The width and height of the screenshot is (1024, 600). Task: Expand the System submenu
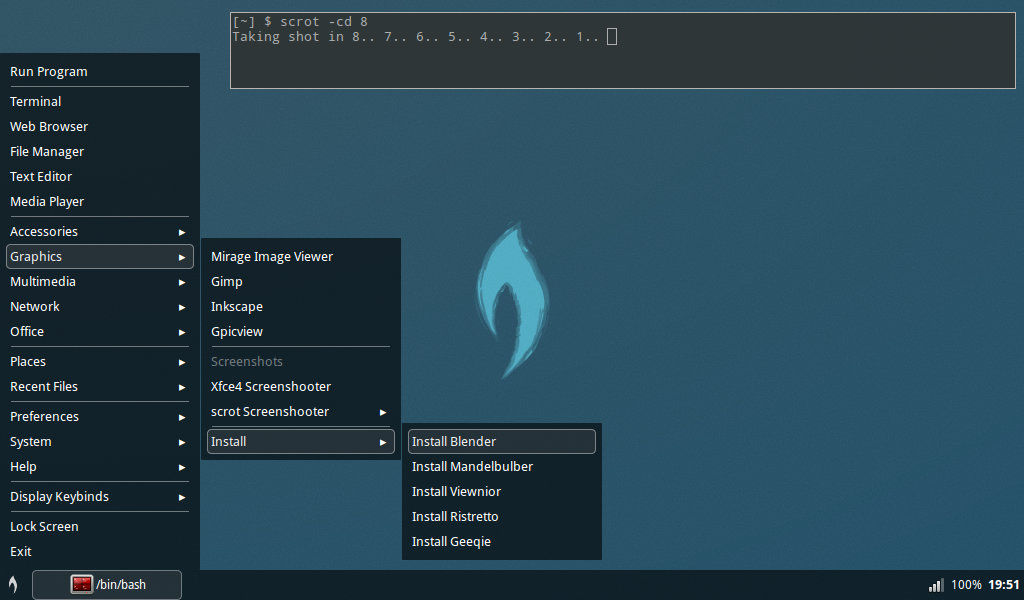tap(99, 442)
